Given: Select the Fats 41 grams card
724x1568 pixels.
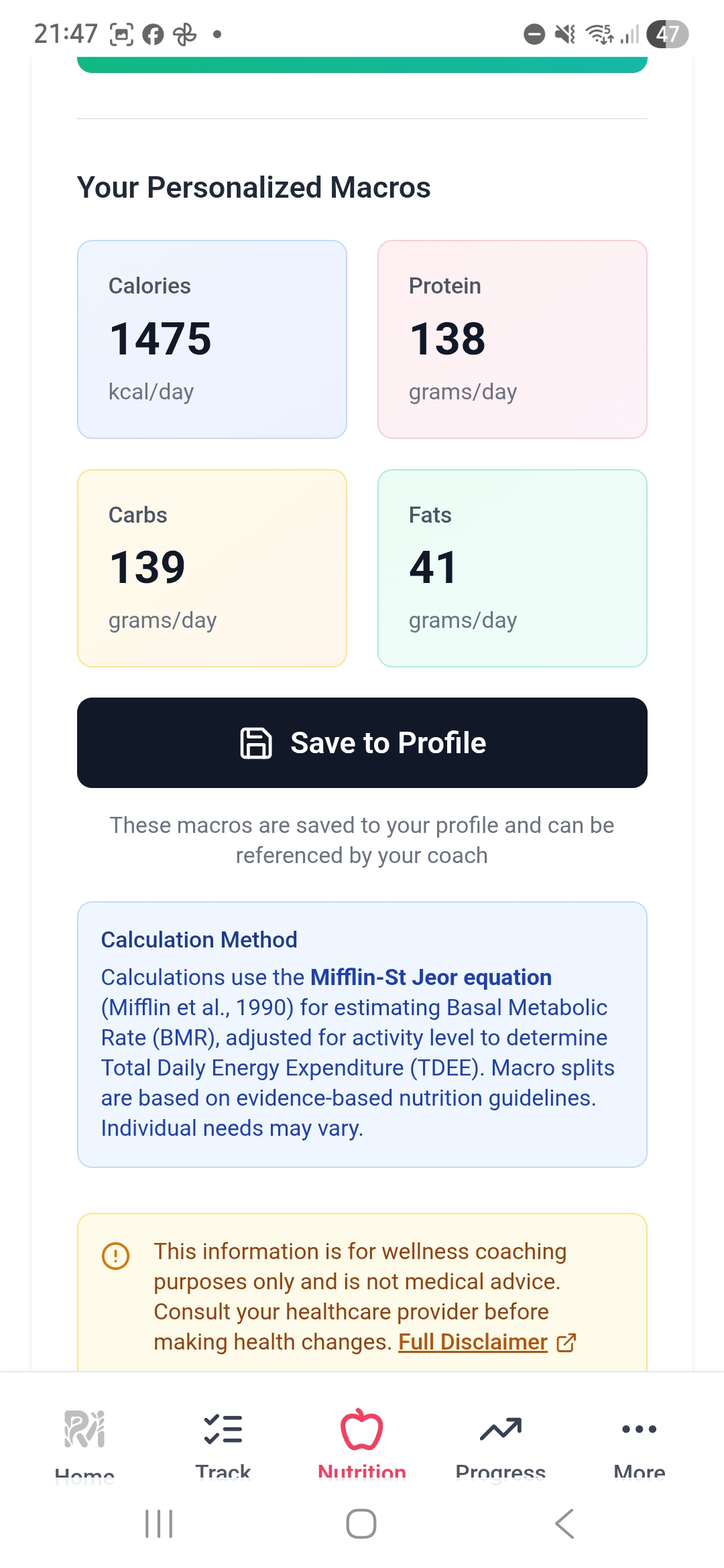Looking at the screenshot, I should pos(512,568).
